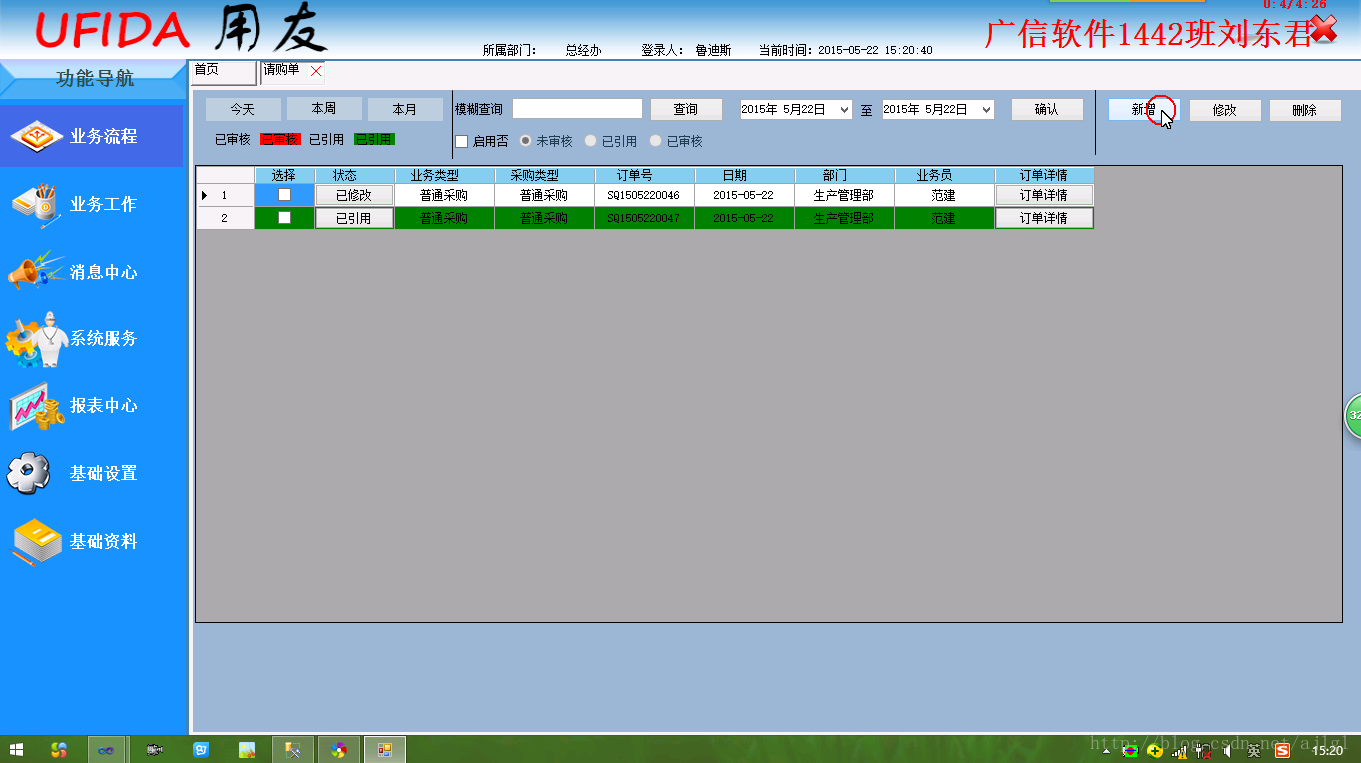
Task: Open 订单详情 for order SQ1505220047
Action: (1044, 217)
